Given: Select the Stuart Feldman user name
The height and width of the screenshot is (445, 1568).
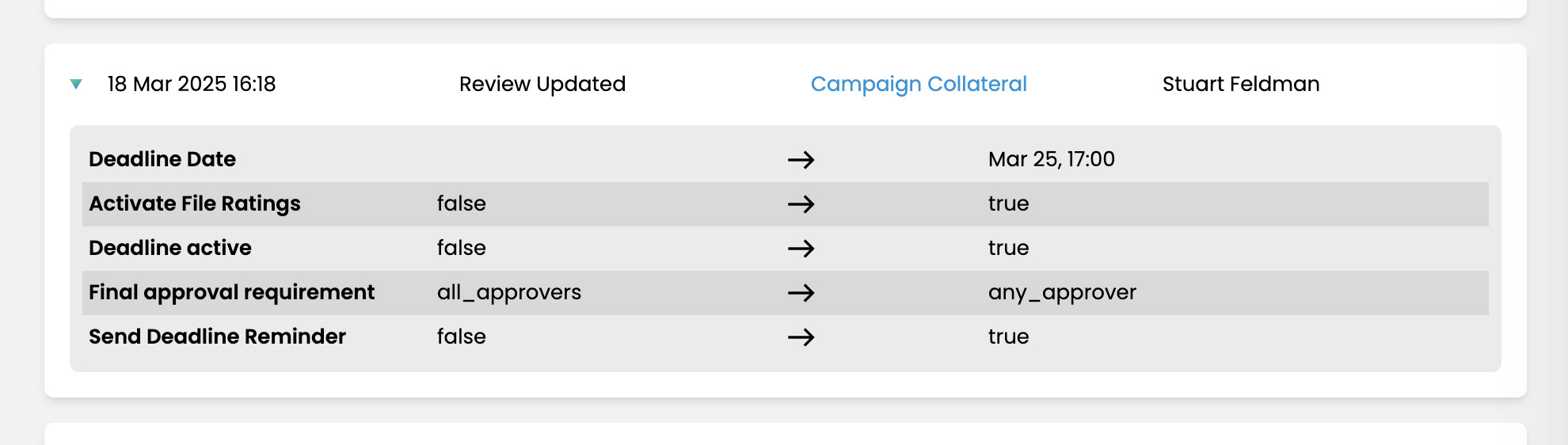Looking at the screenshot, I should 1240,84.
